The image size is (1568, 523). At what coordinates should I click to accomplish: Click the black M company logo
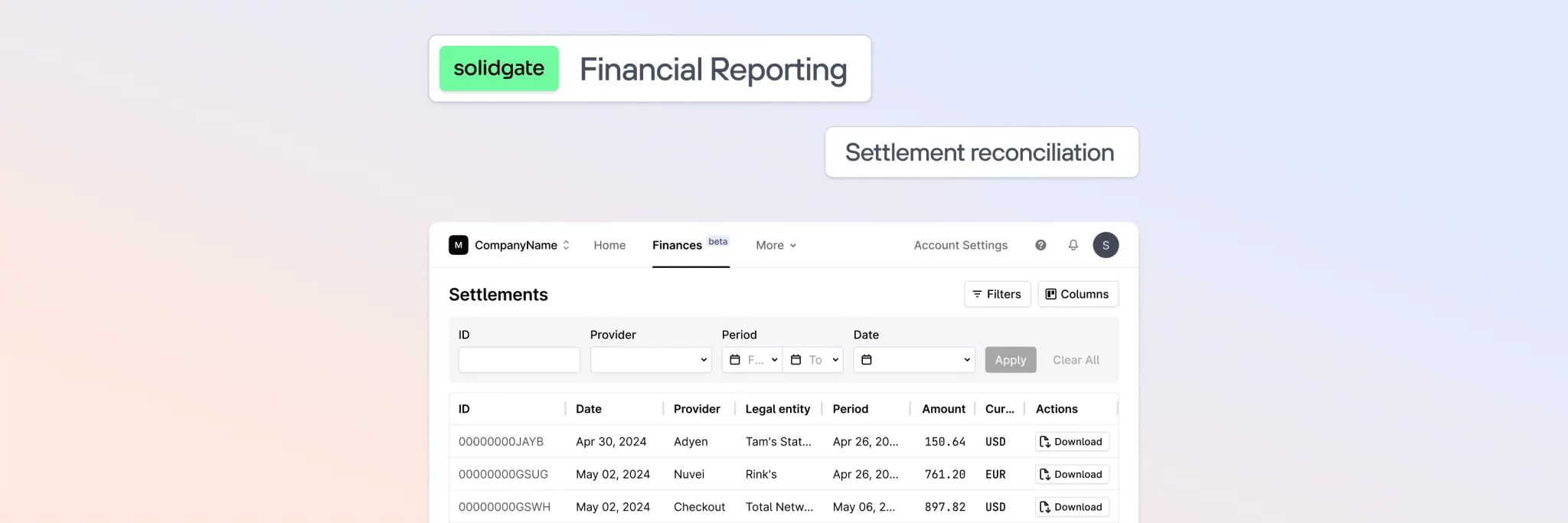(x=458, y=245)
